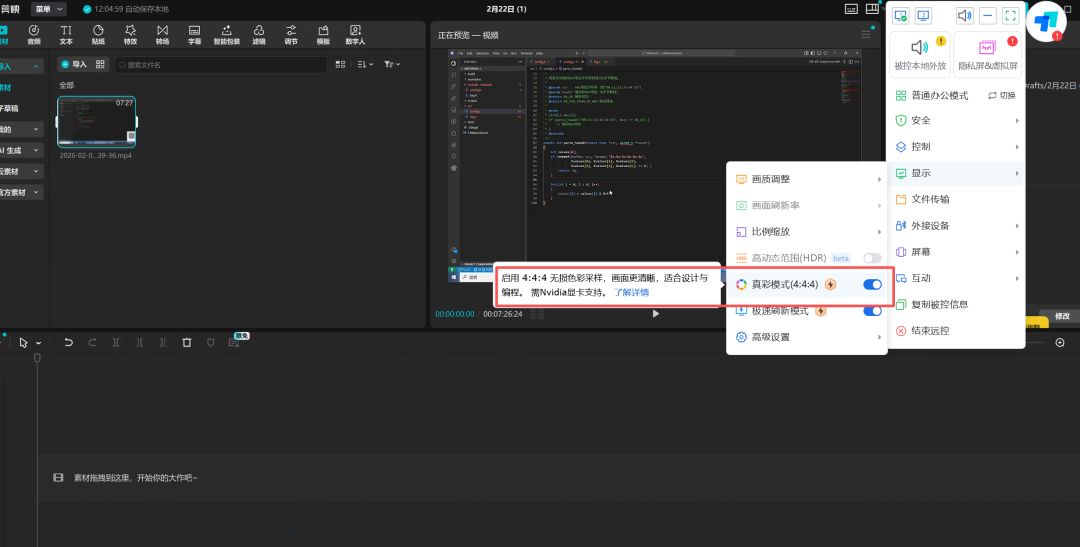Select the 贴纸 (Stickers) icon
Viewport: 1080px width, 547px height.
click(98, 35)
